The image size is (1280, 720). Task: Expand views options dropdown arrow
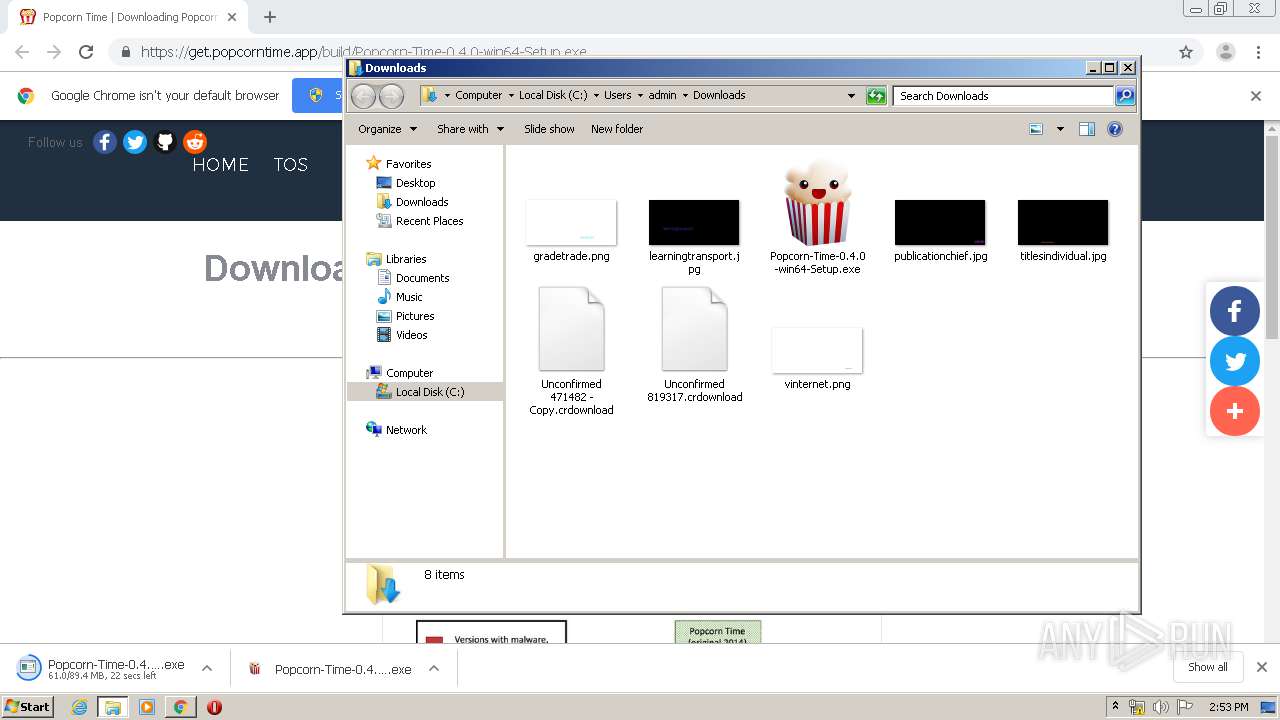[1060, 129]
